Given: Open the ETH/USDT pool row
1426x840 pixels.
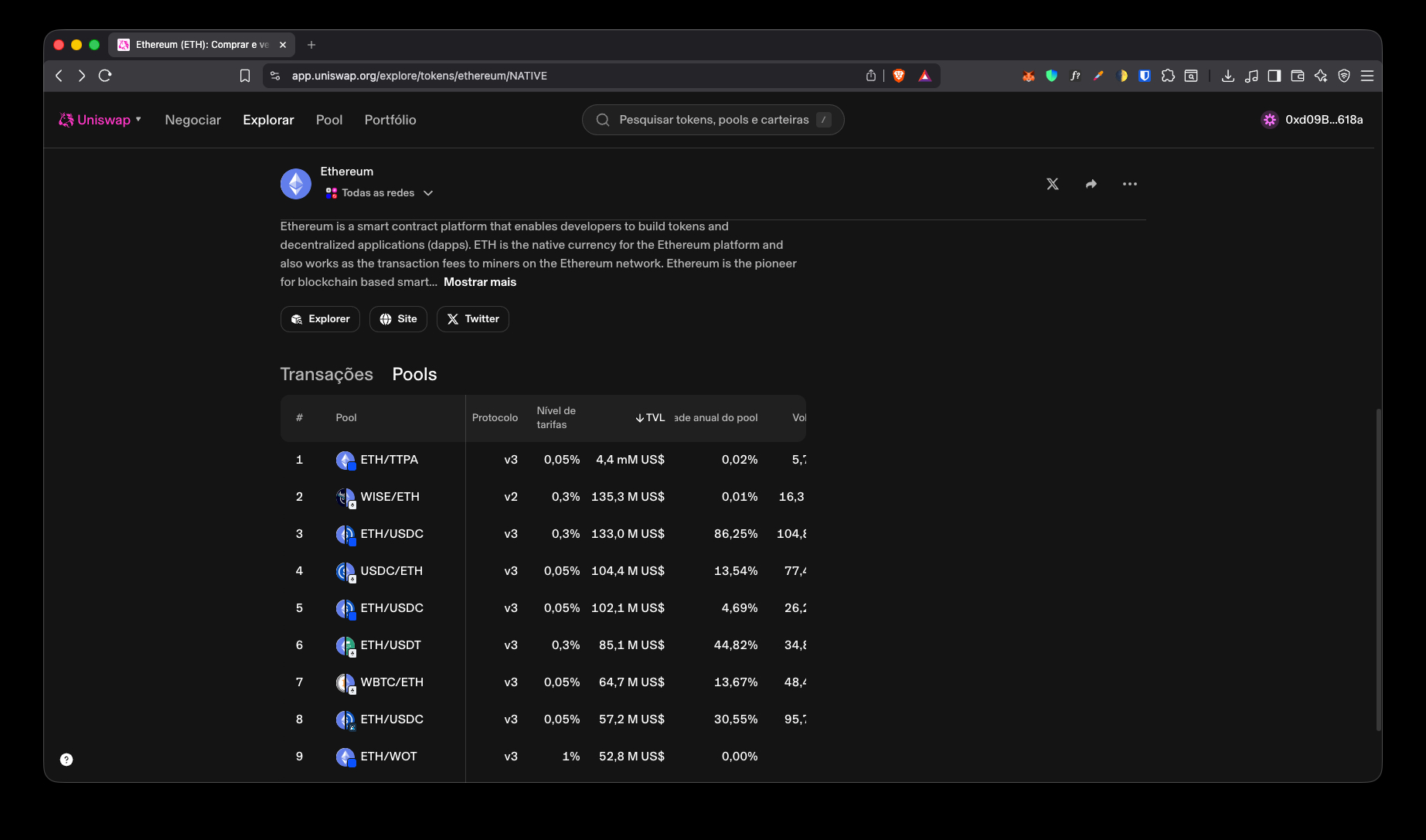Looking at the screenshot, I should tap(543, 645).
